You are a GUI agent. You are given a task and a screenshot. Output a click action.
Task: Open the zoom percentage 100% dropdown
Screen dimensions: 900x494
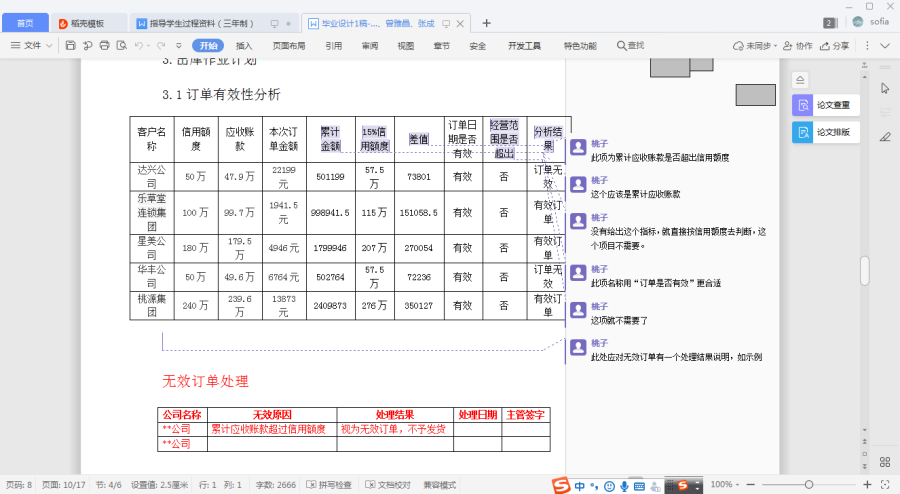pyautogui.click(x=725, y=484)
